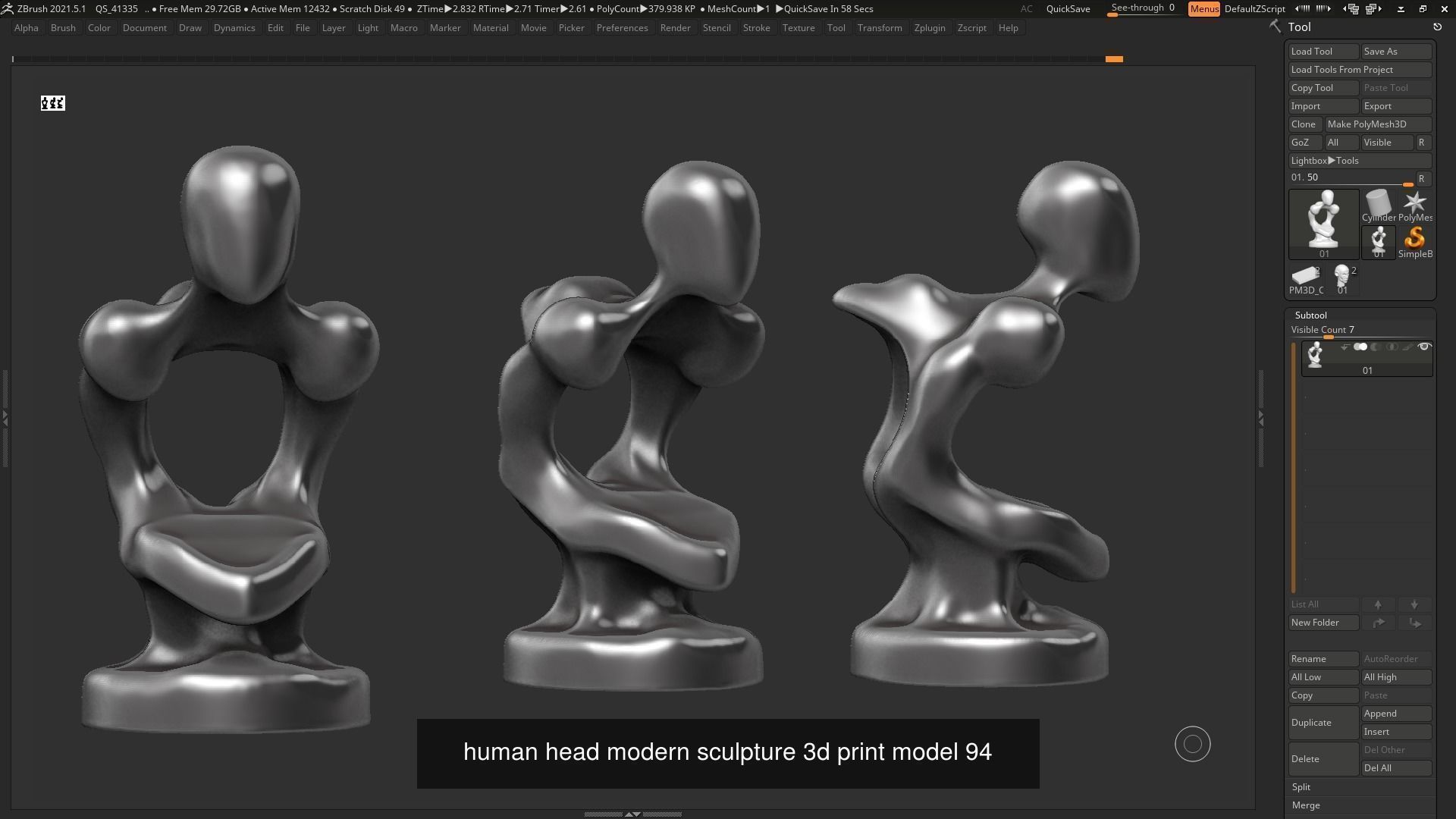This screenshot has width=1456, height=819.
Task: Toggle the Menus button
Action: [1203, 9]
